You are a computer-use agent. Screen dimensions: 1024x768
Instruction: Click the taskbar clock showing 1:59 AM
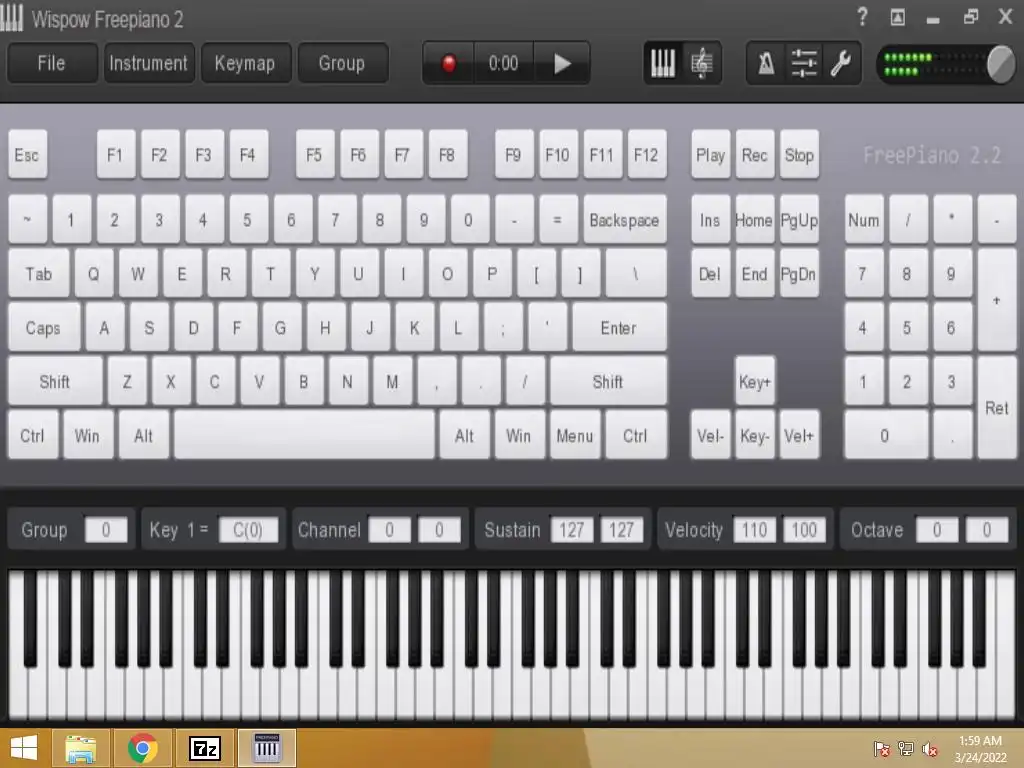(980, 749)
